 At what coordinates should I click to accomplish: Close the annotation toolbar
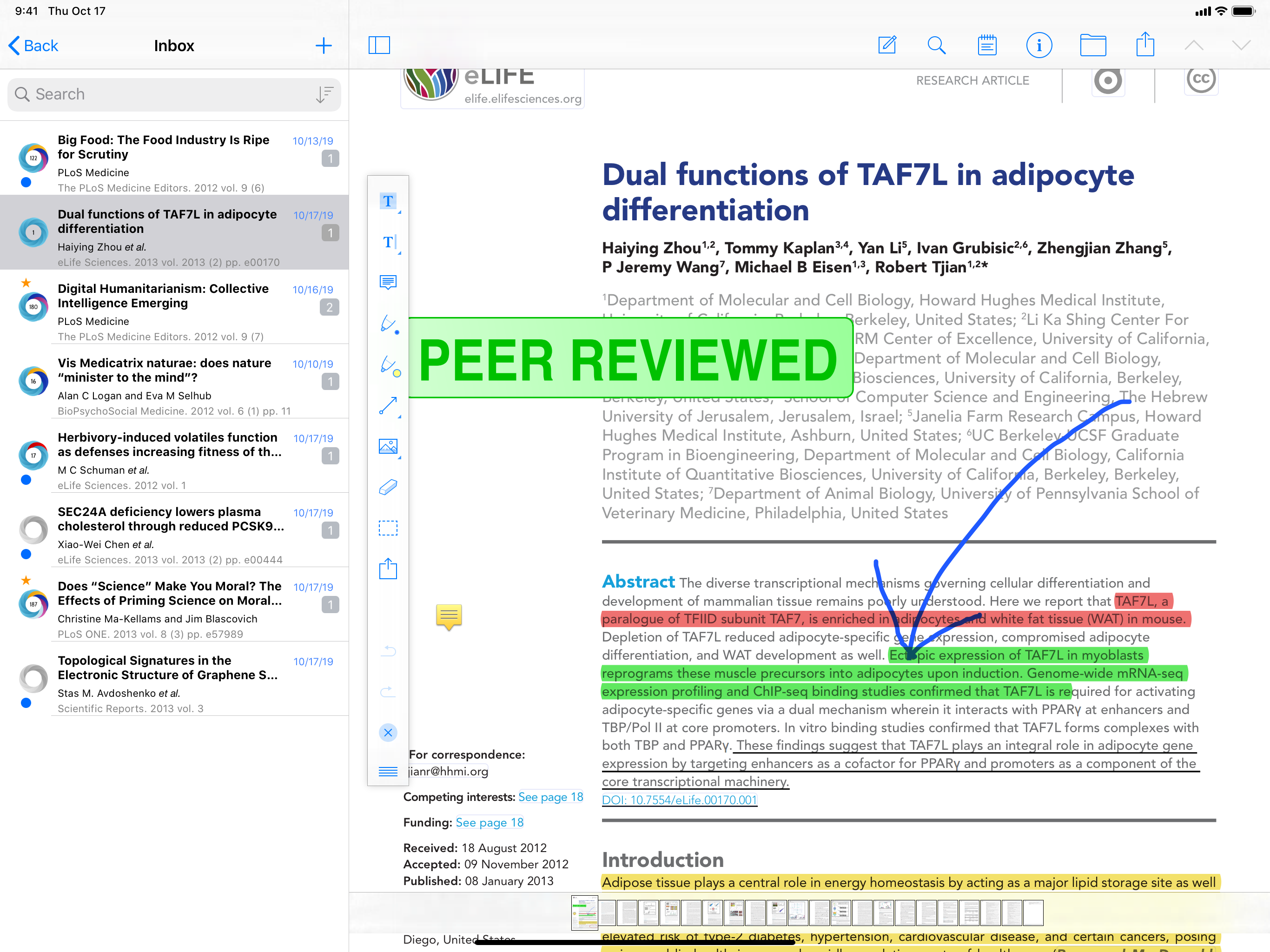(x=388, y=732)
